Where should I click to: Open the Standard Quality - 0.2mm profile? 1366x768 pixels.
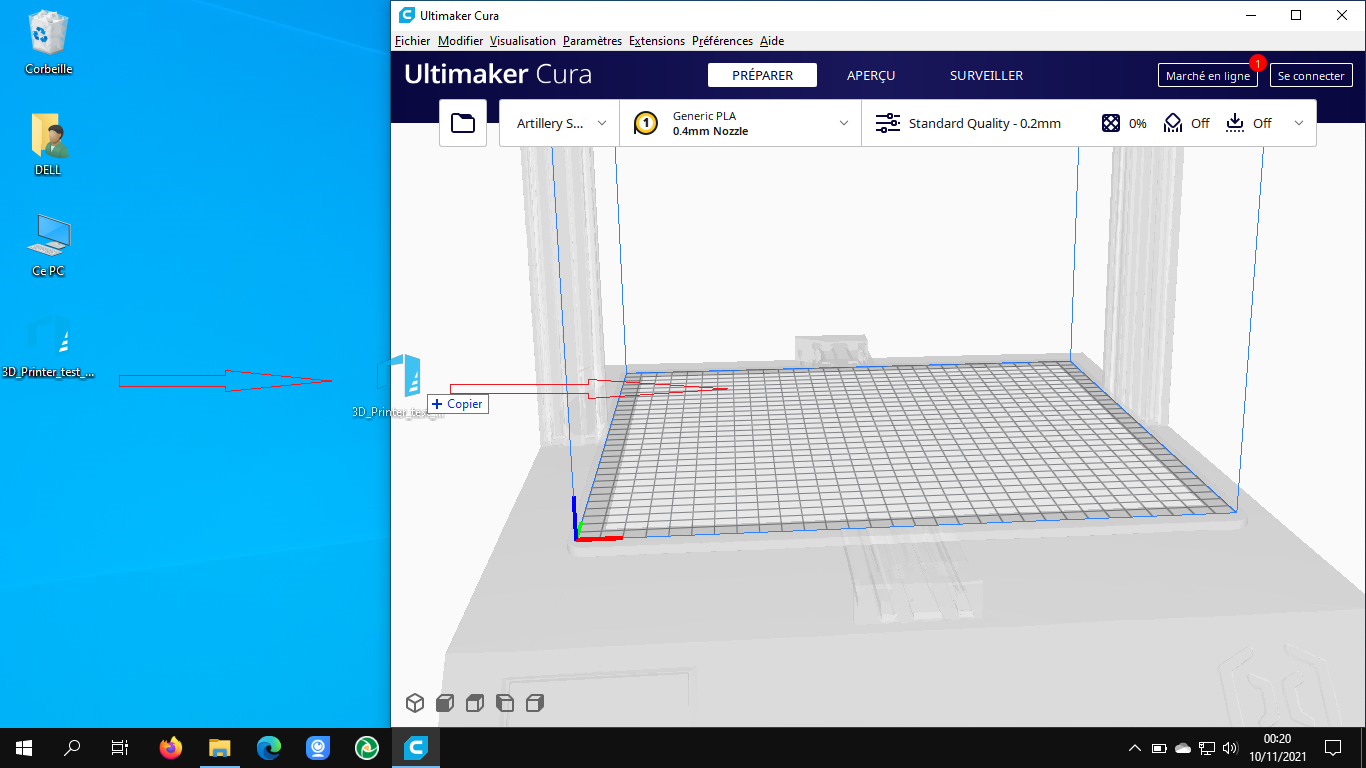click(x=984, y=124)
